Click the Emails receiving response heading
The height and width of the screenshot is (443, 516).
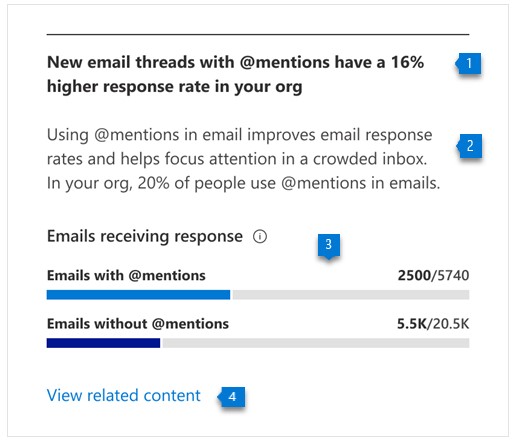click(145, 237)
